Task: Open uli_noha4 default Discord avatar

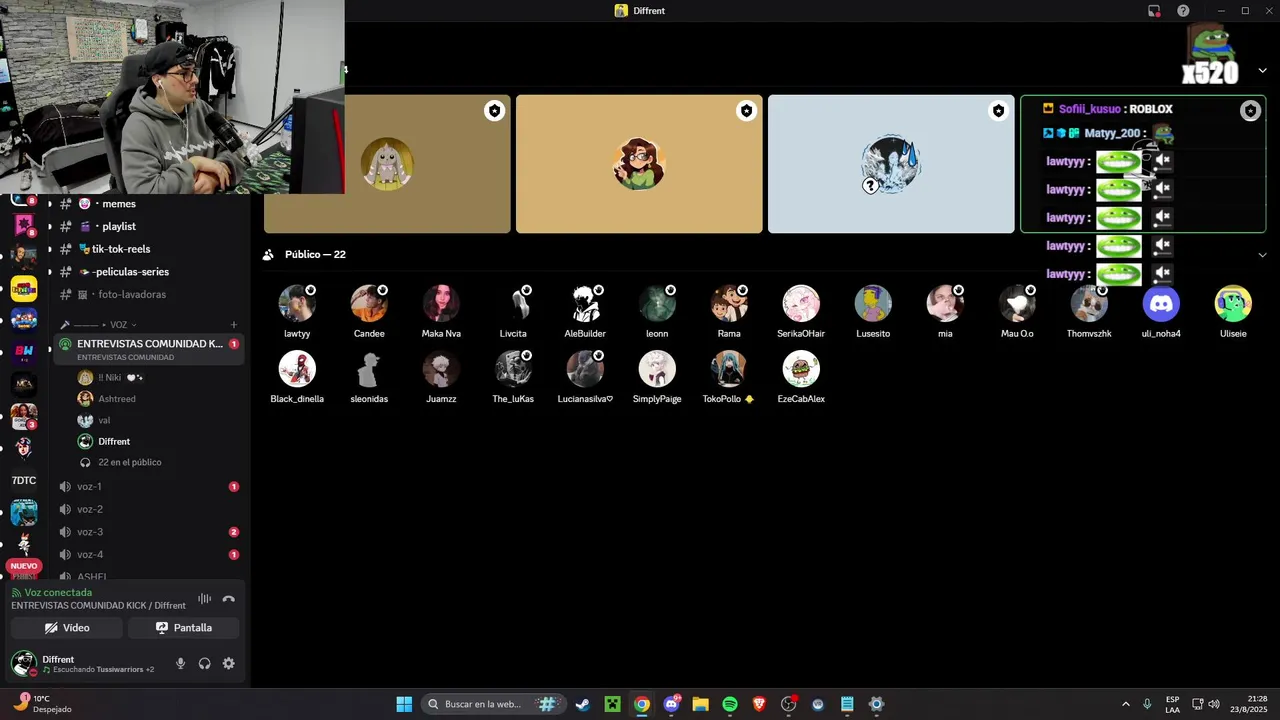Action: pos(1161,303)
